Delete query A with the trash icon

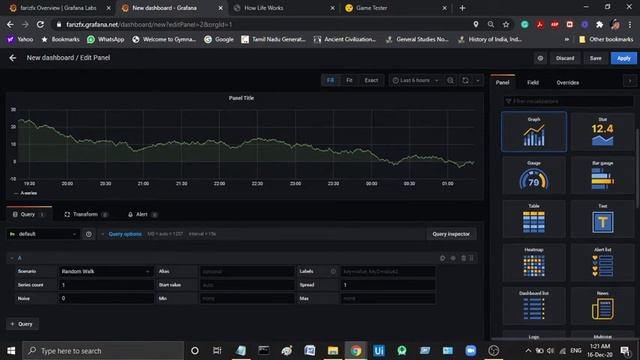tap(463, 258)
